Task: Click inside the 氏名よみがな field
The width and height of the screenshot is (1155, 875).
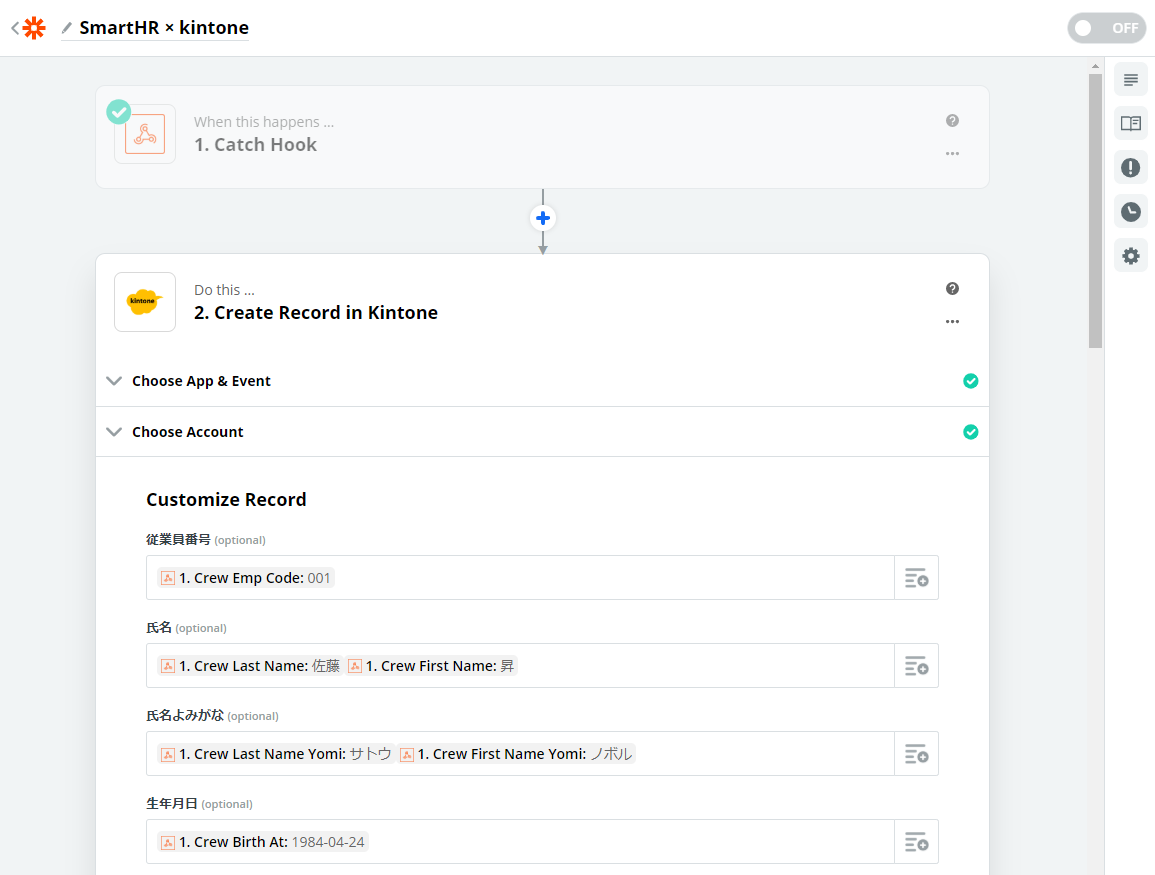Action: [x=520, y=753]
